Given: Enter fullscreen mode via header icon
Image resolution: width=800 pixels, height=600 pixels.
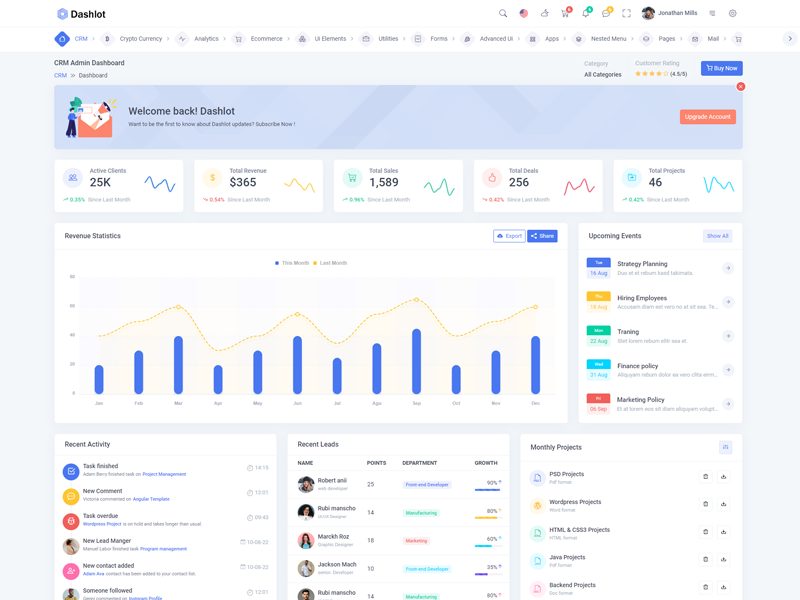Looking at the screenshot, I should 626,14.
